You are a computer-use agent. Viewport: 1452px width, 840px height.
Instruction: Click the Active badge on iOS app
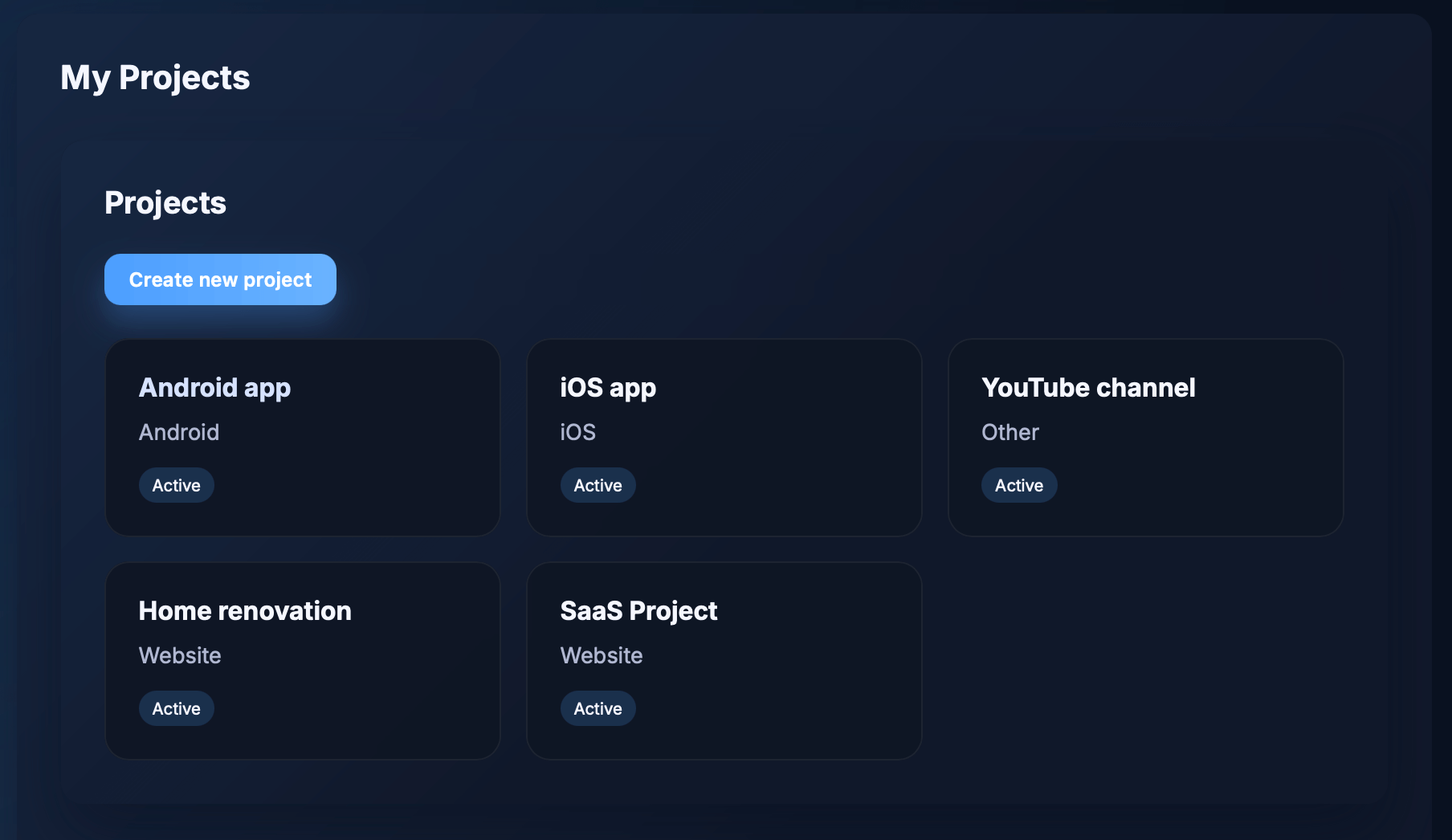[x=598, y=484]
